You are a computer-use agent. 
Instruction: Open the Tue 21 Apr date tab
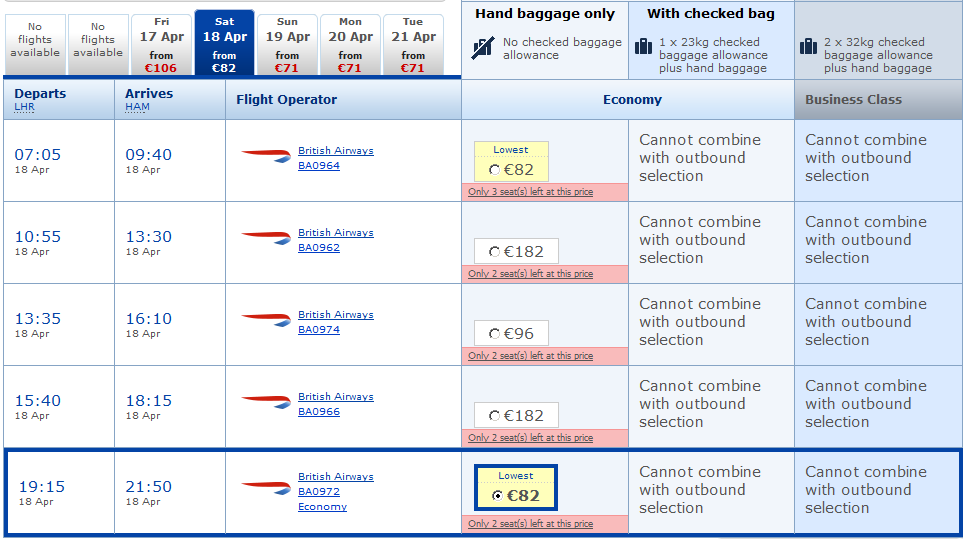(x=413, y=44)
